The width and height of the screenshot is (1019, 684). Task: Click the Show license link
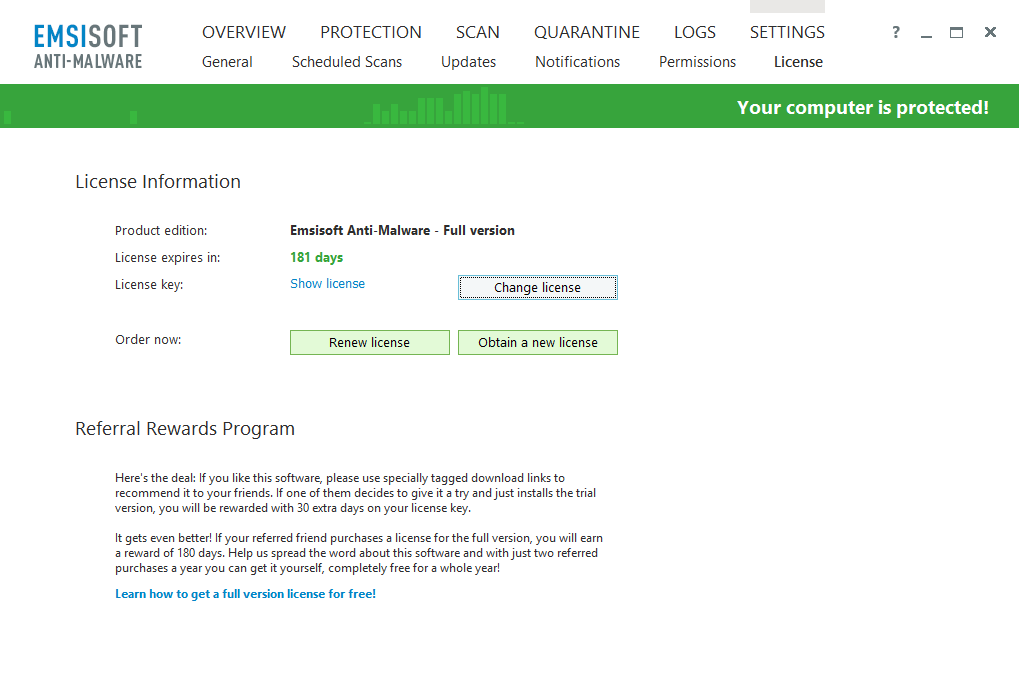[328, 284]
